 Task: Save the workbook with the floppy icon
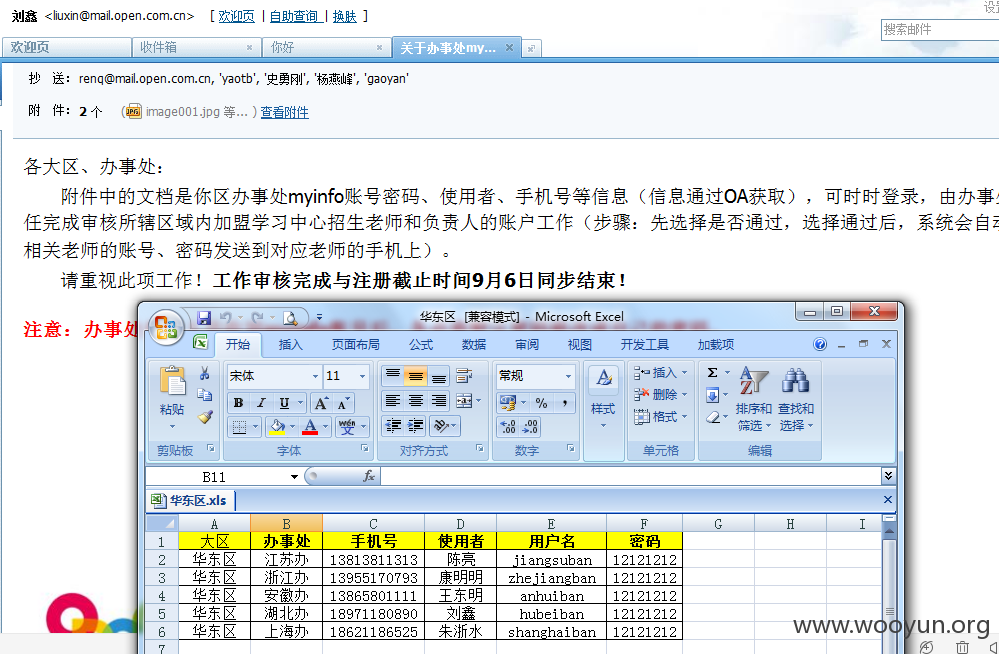pyautogui.click(x=204, y=317)
